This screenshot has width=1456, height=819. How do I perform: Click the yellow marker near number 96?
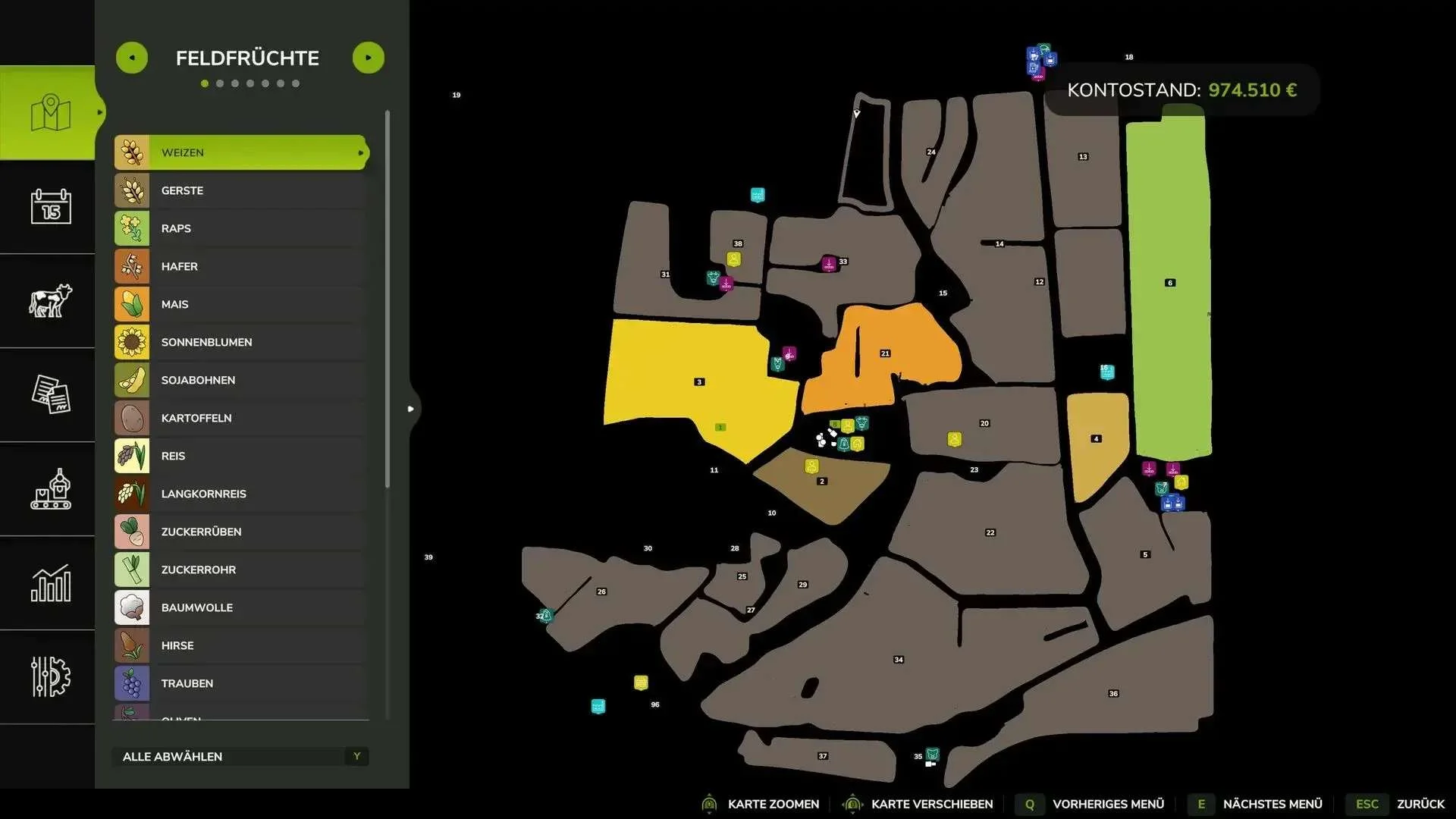[641, 682]
